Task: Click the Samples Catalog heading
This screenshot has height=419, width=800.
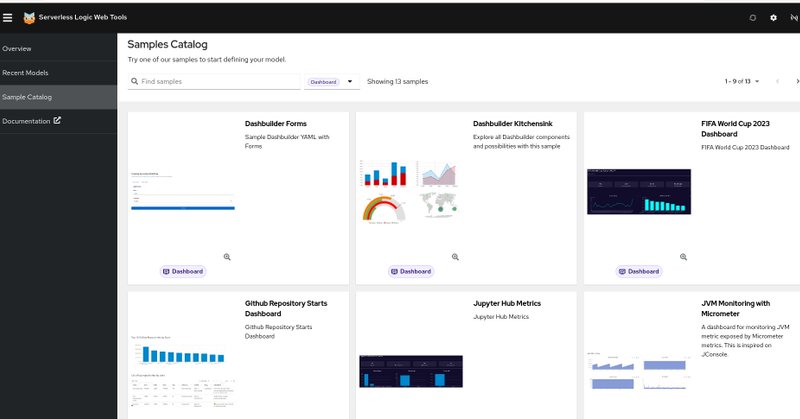Action: (x=167, y=44)
